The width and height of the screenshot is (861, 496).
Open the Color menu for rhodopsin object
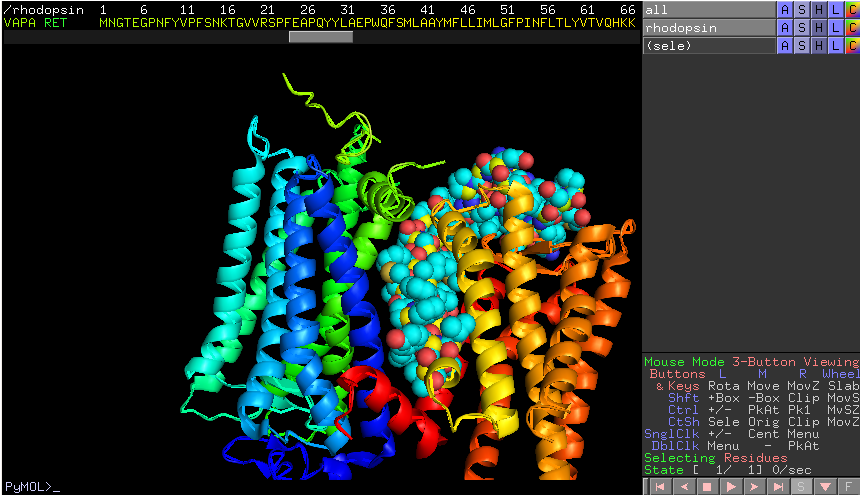(852, 27)
